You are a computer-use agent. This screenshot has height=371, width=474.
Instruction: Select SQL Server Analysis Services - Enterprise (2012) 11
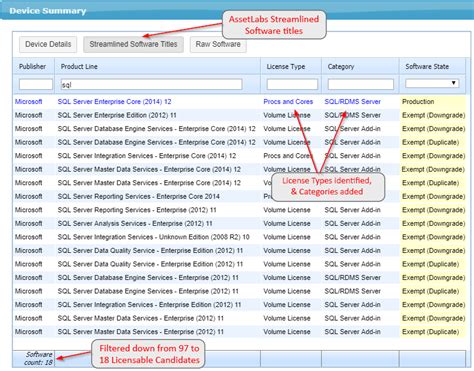tap(135, 224)
